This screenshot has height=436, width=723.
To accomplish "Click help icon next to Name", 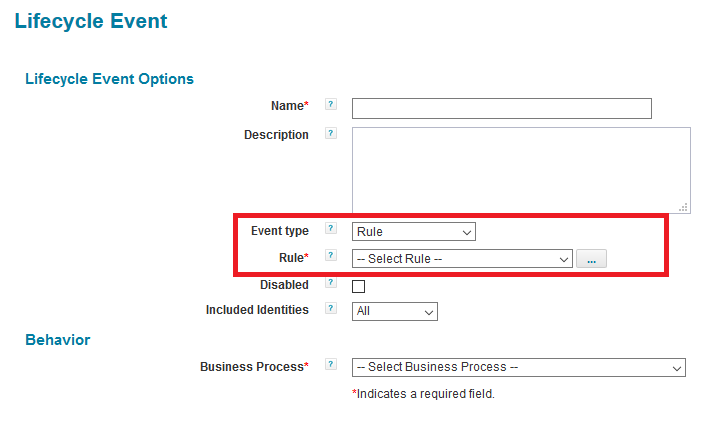I will click(331, 105).
